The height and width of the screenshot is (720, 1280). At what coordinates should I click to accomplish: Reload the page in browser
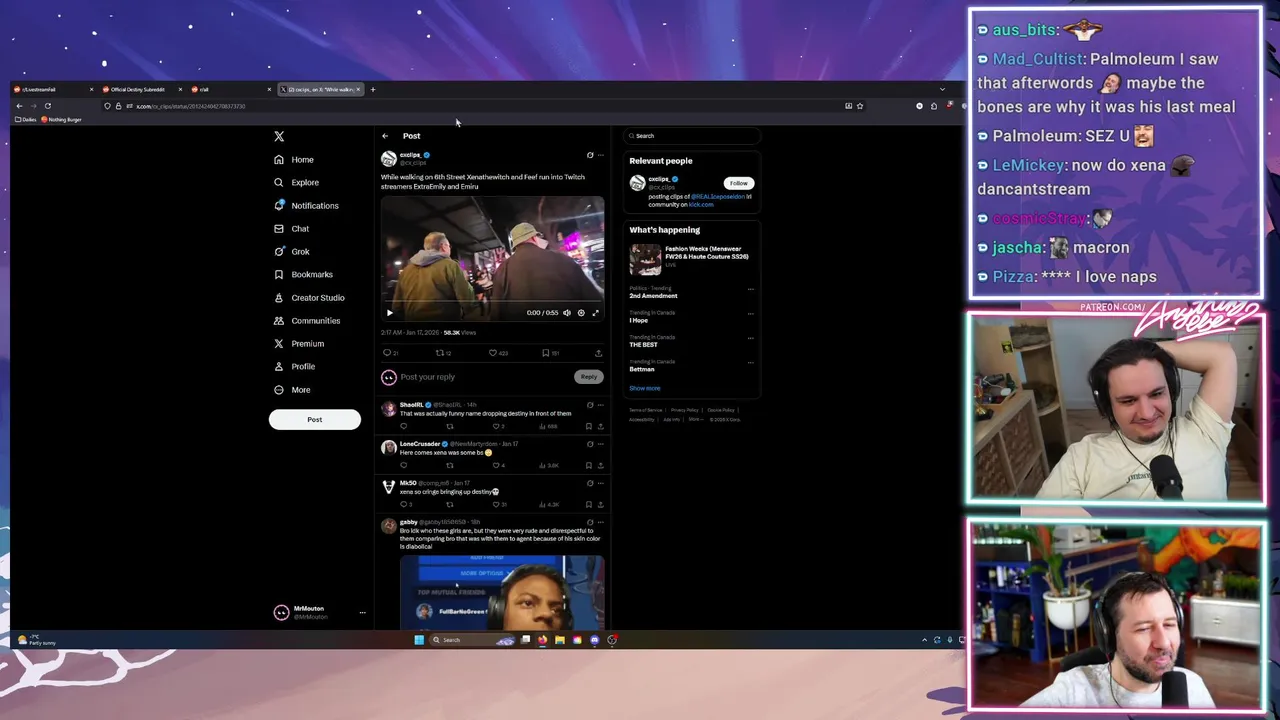click(47, 106)
